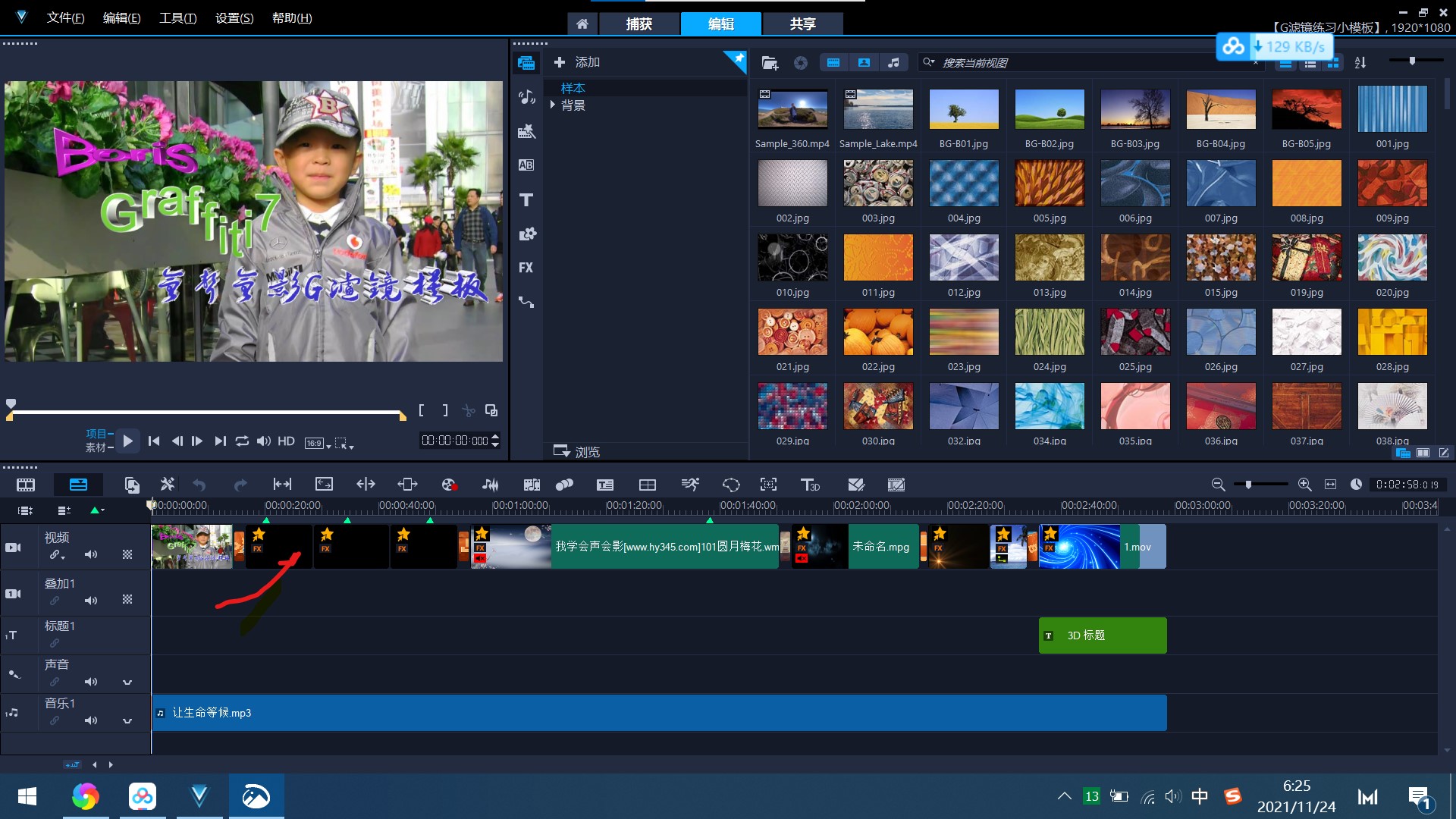Viewport: 1456px width, 819px height.
Task: Toggle showing audio files in library
Action: pos(894,63)
